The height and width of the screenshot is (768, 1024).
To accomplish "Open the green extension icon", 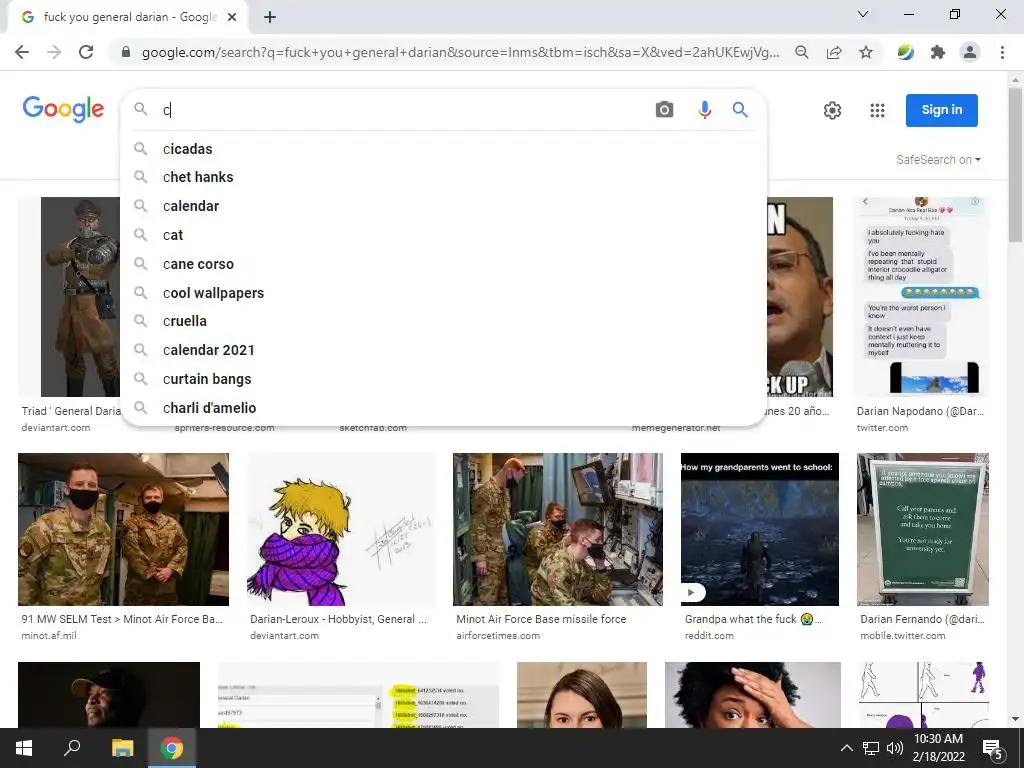I will point(905,52).
